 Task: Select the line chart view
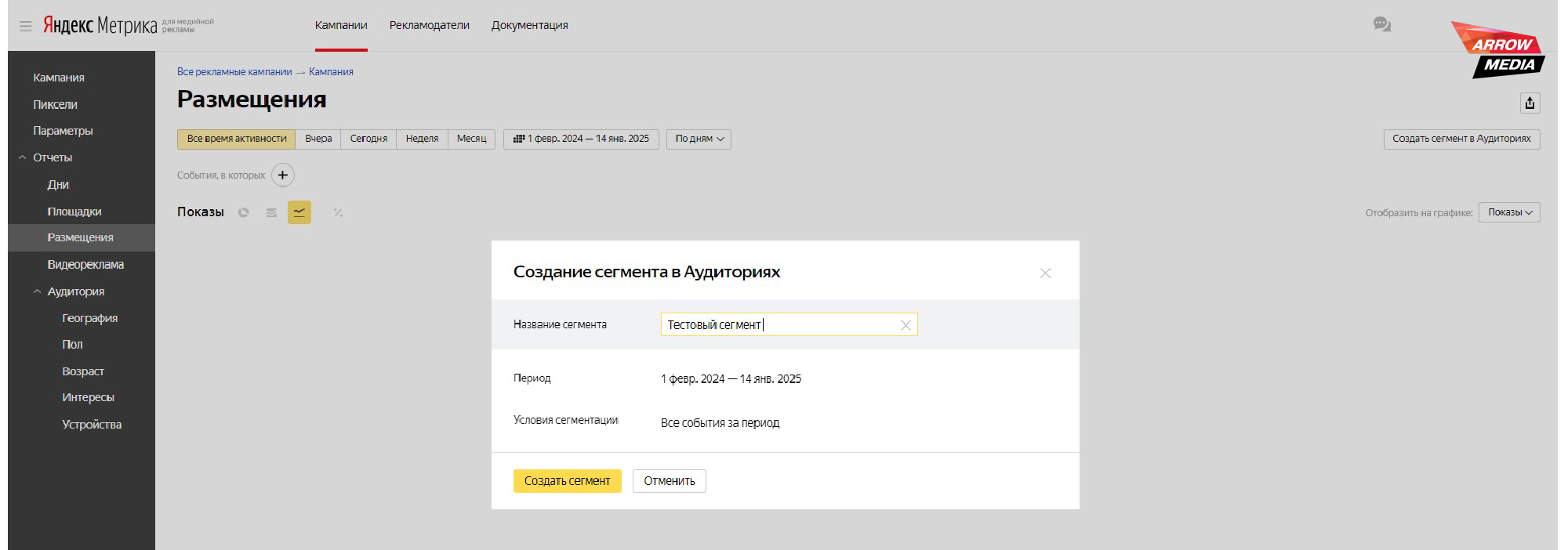299,212
